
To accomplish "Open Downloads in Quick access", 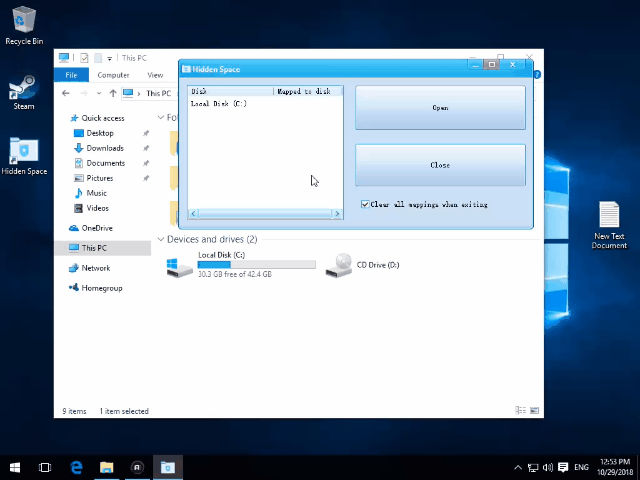I will click(105, 148).
